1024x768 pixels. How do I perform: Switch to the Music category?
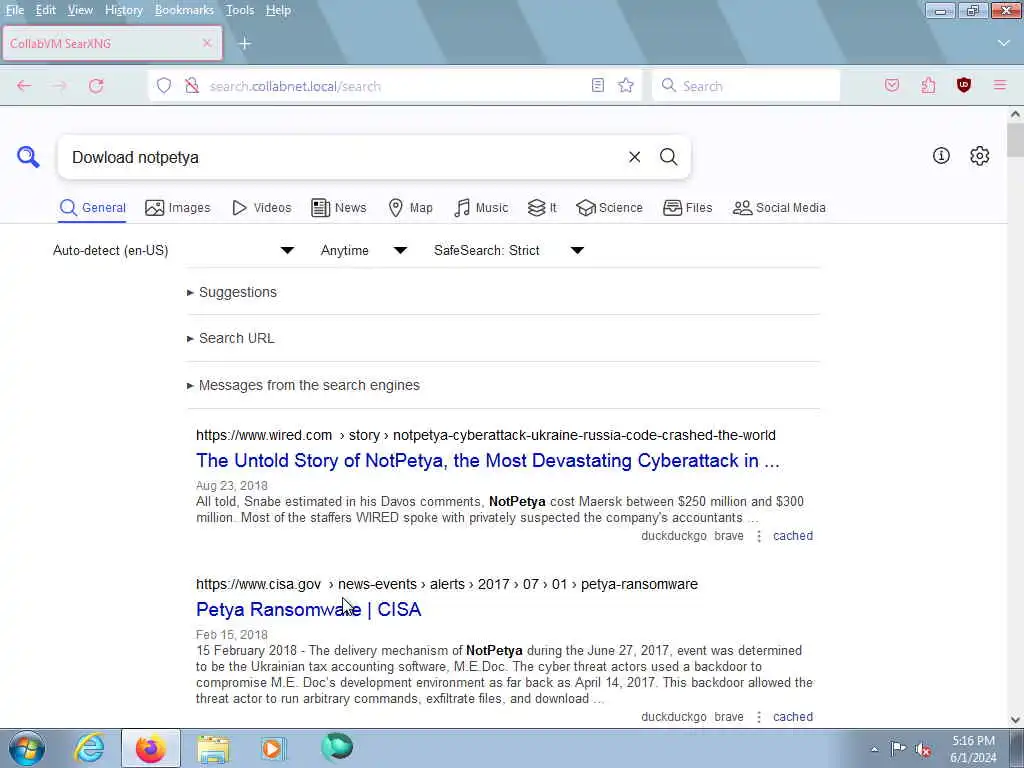click(481, 208)
